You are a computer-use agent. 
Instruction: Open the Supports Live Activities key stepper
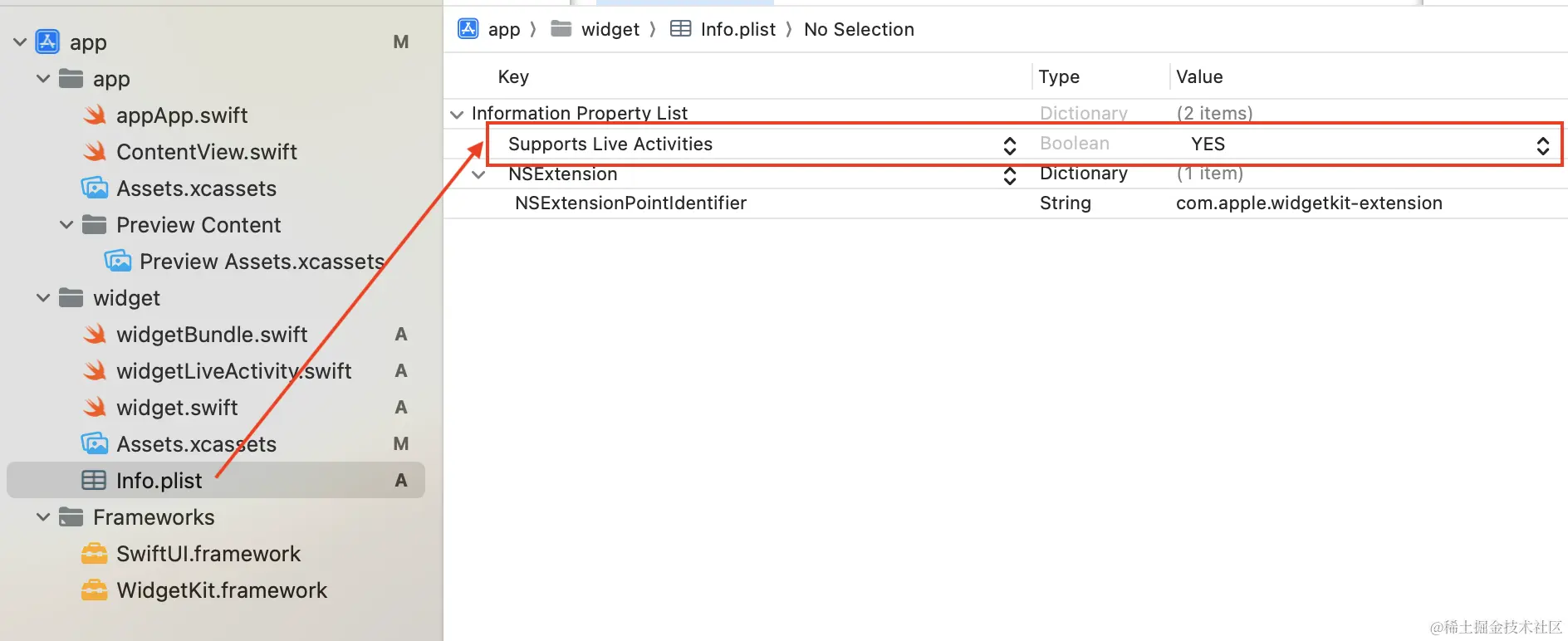click(x=1010, y=145)
